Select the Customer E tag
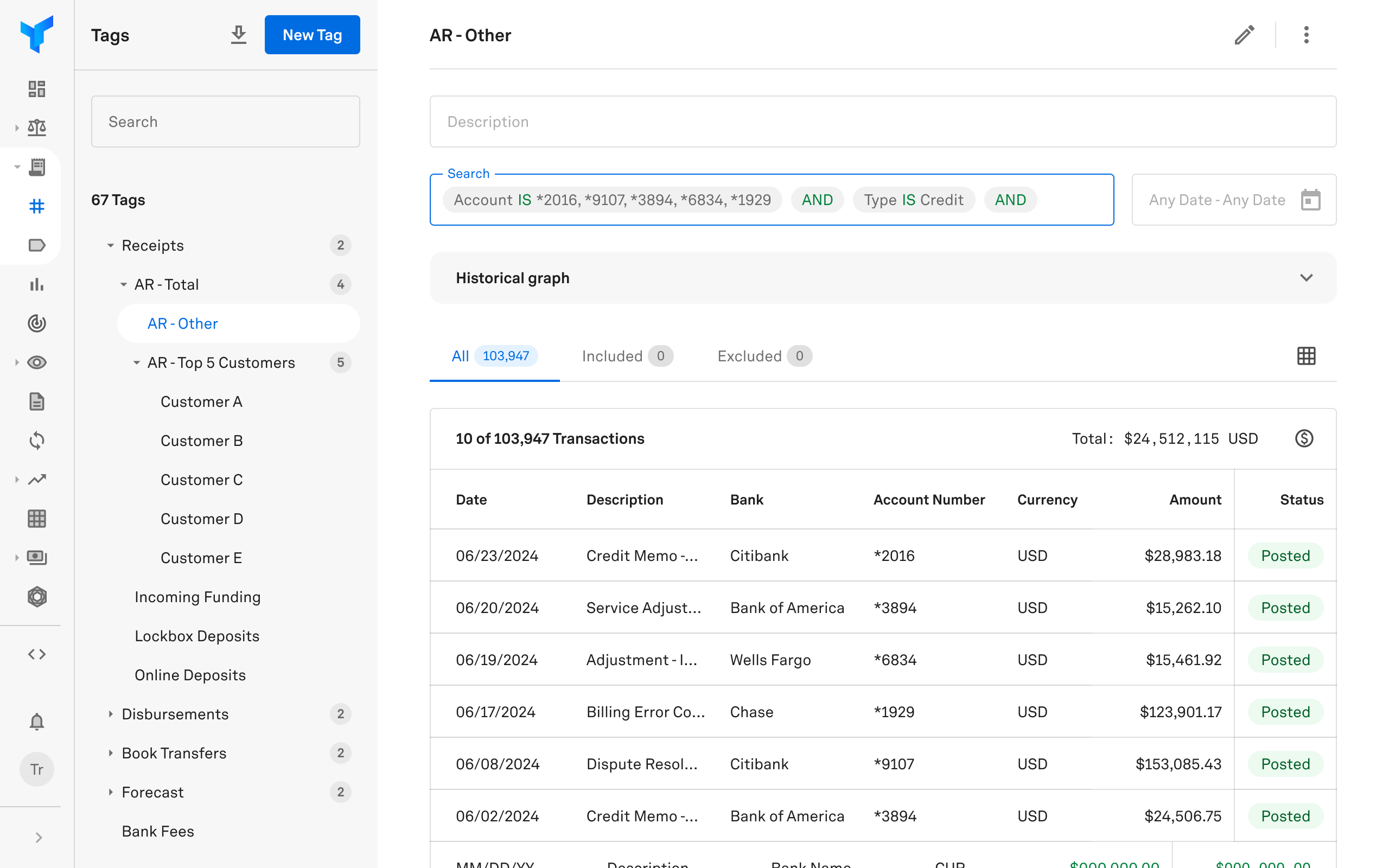Viewport: 1389px width, 868px height. (201, 558)
